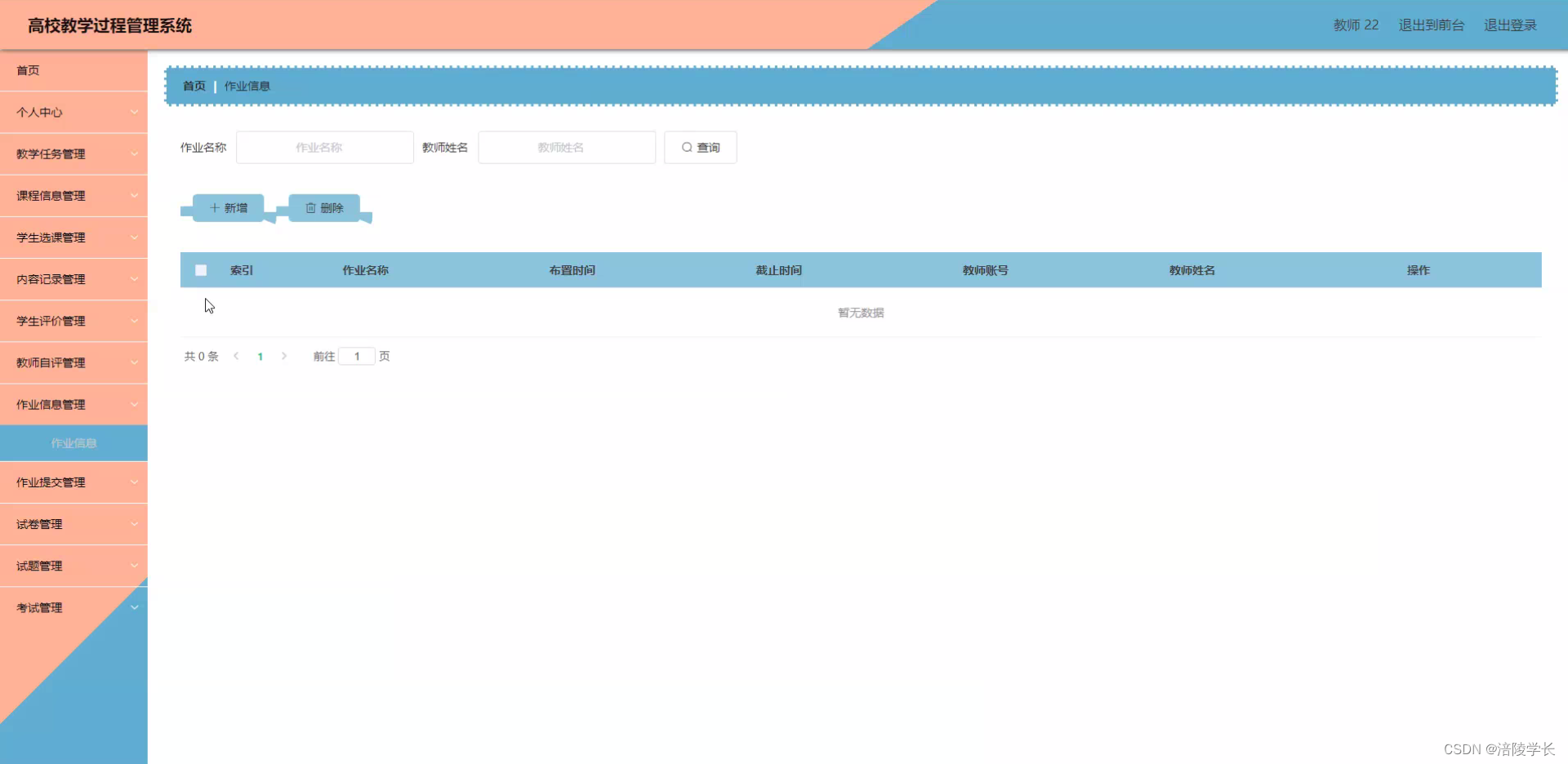Open the 首页 breadcrumb link
1568x764 pixels.
194,85
